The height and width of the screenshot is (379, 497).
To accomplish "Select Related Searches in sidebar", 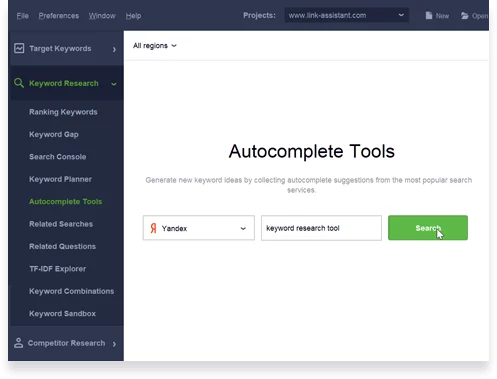I will pyautogui.click(x=61, y=224).
